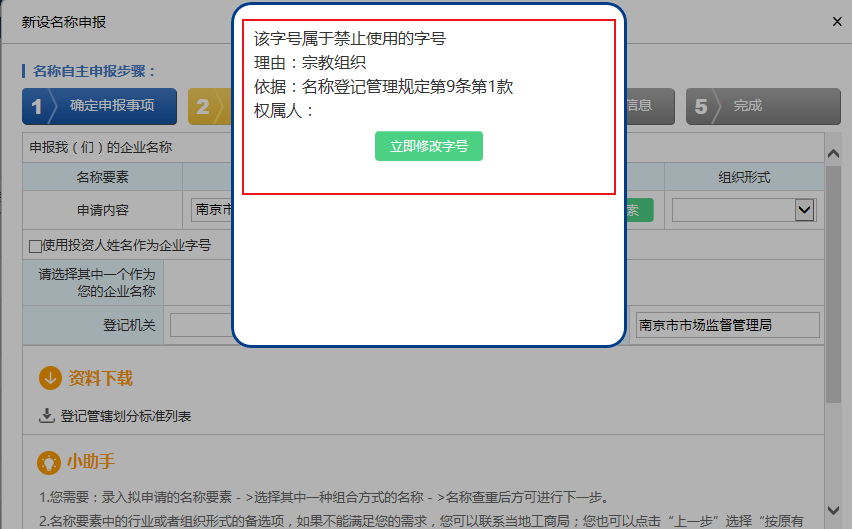Viewport: 852px width, 529px height.
Task: Click the 权属人： line in popup
Action: 284,111
